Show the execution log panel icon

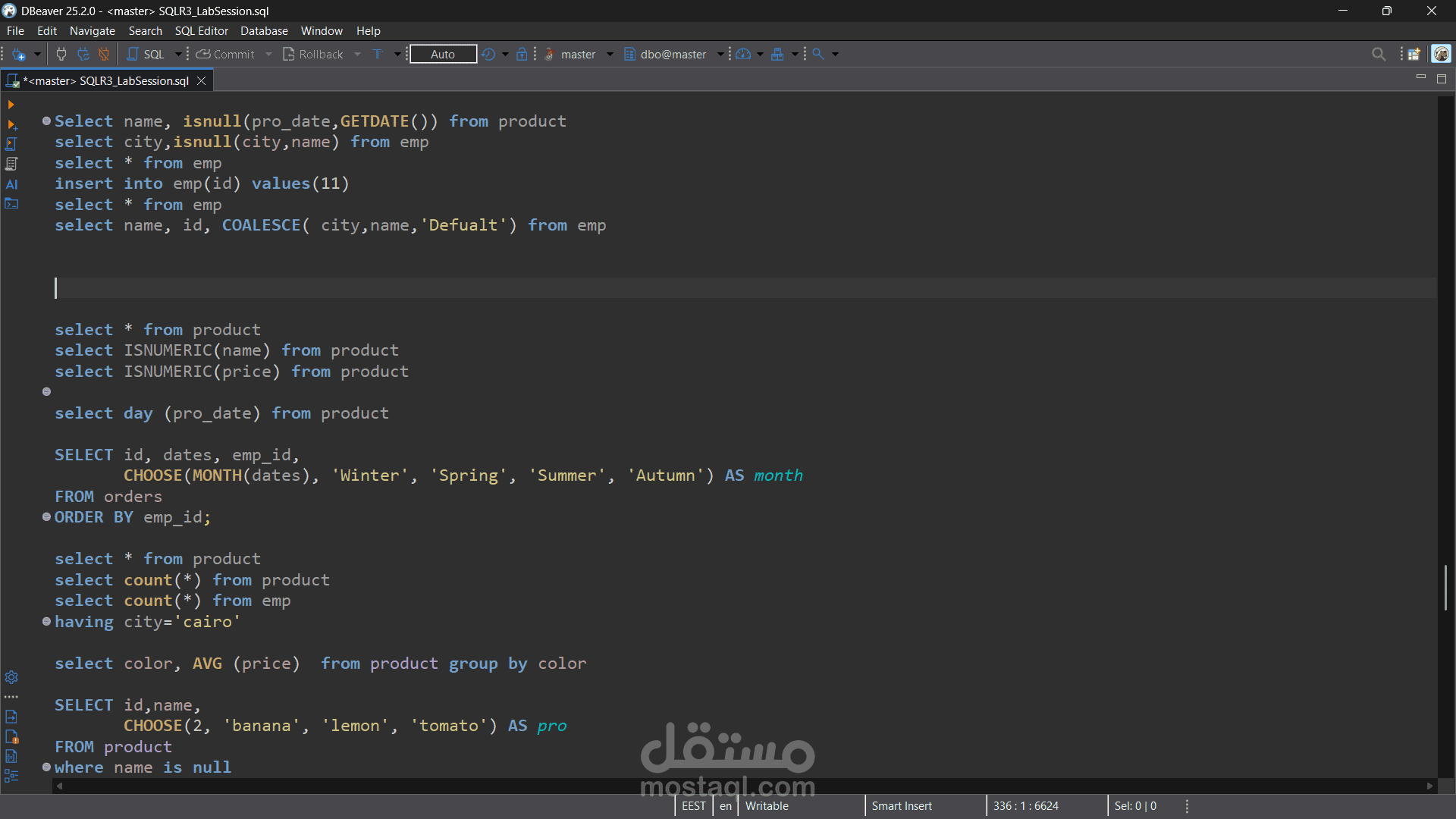point(11,736)
